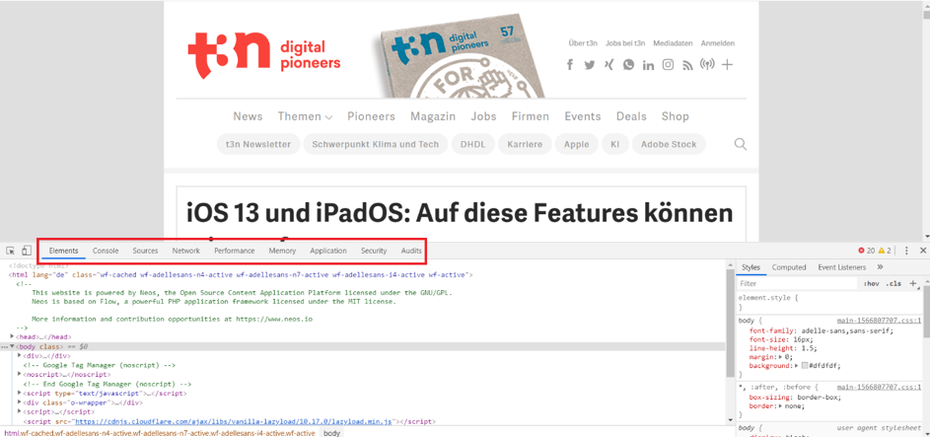Viewport: 930px width, 437px height.
Task: Click the t3n Newsletter pill button
Action: click(256, 144)
